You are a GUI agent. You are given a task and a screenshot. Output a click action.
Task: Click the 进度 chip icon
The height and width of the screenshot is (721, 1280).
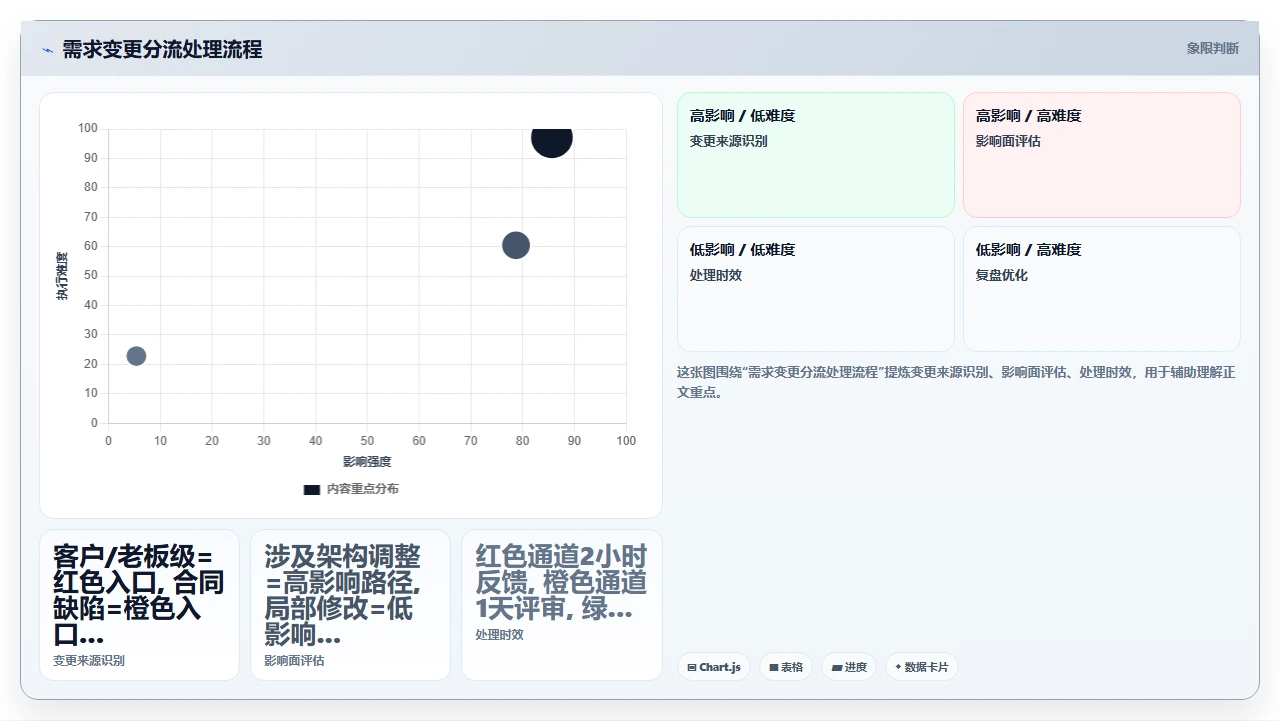[837, 667]
